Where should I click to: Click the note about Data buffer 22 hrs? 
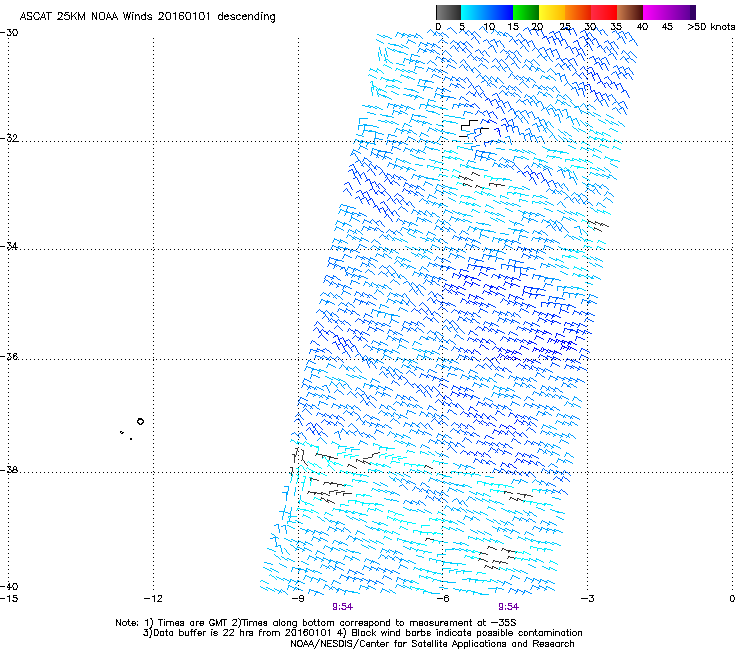362,633
